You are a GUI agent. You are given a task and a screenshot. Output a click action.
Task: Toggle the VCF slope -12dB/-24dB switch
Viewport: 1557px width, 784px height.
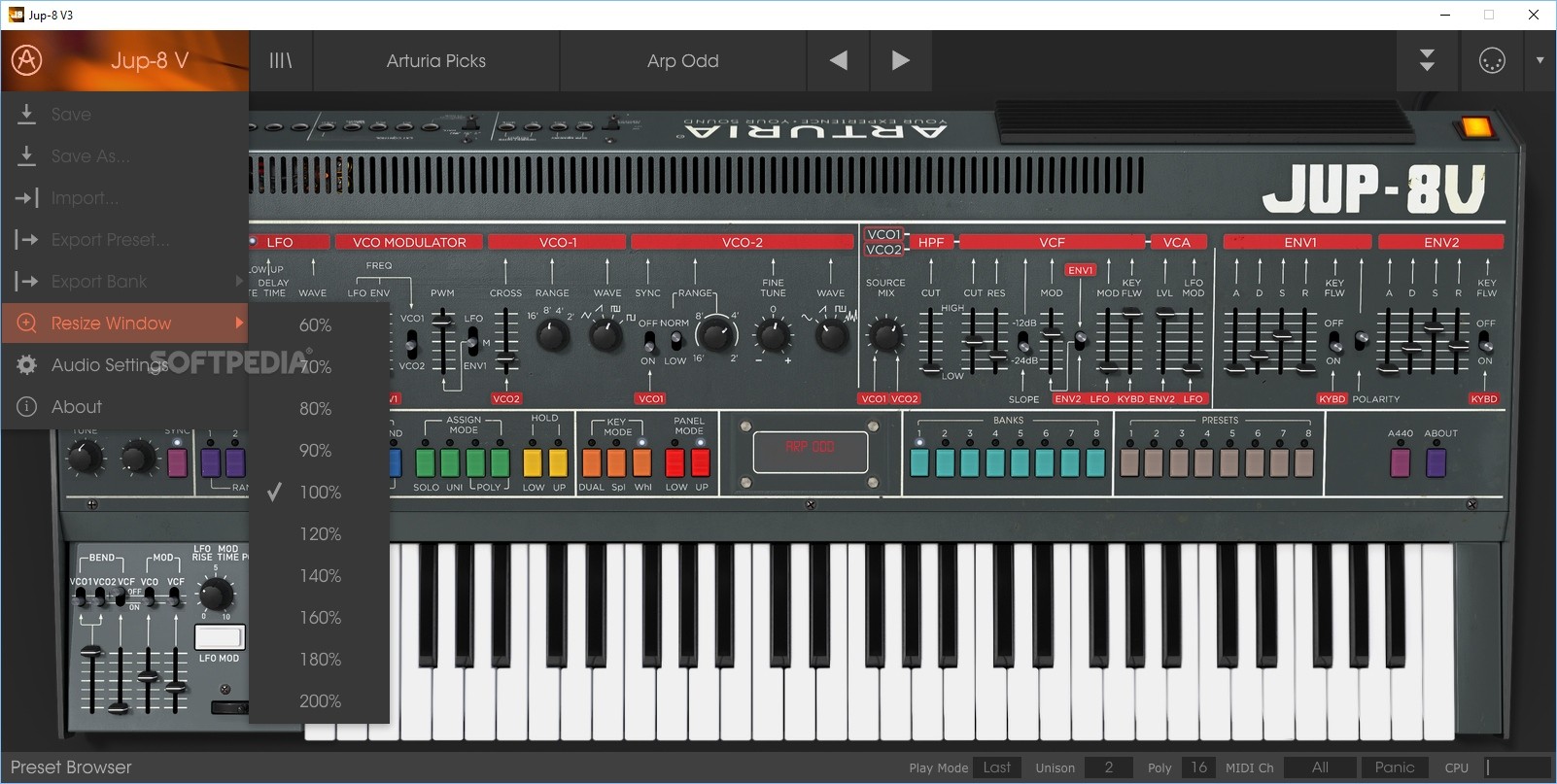(1023, 341)
